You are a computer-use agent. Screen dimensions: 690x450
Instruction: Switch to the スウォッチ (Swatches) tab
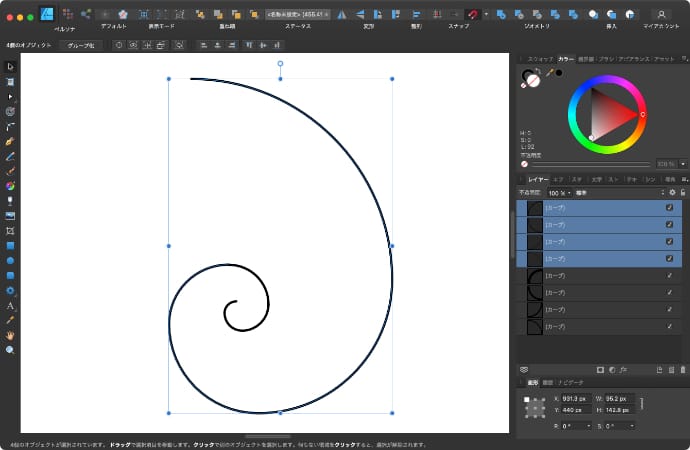tap(539, 59)
